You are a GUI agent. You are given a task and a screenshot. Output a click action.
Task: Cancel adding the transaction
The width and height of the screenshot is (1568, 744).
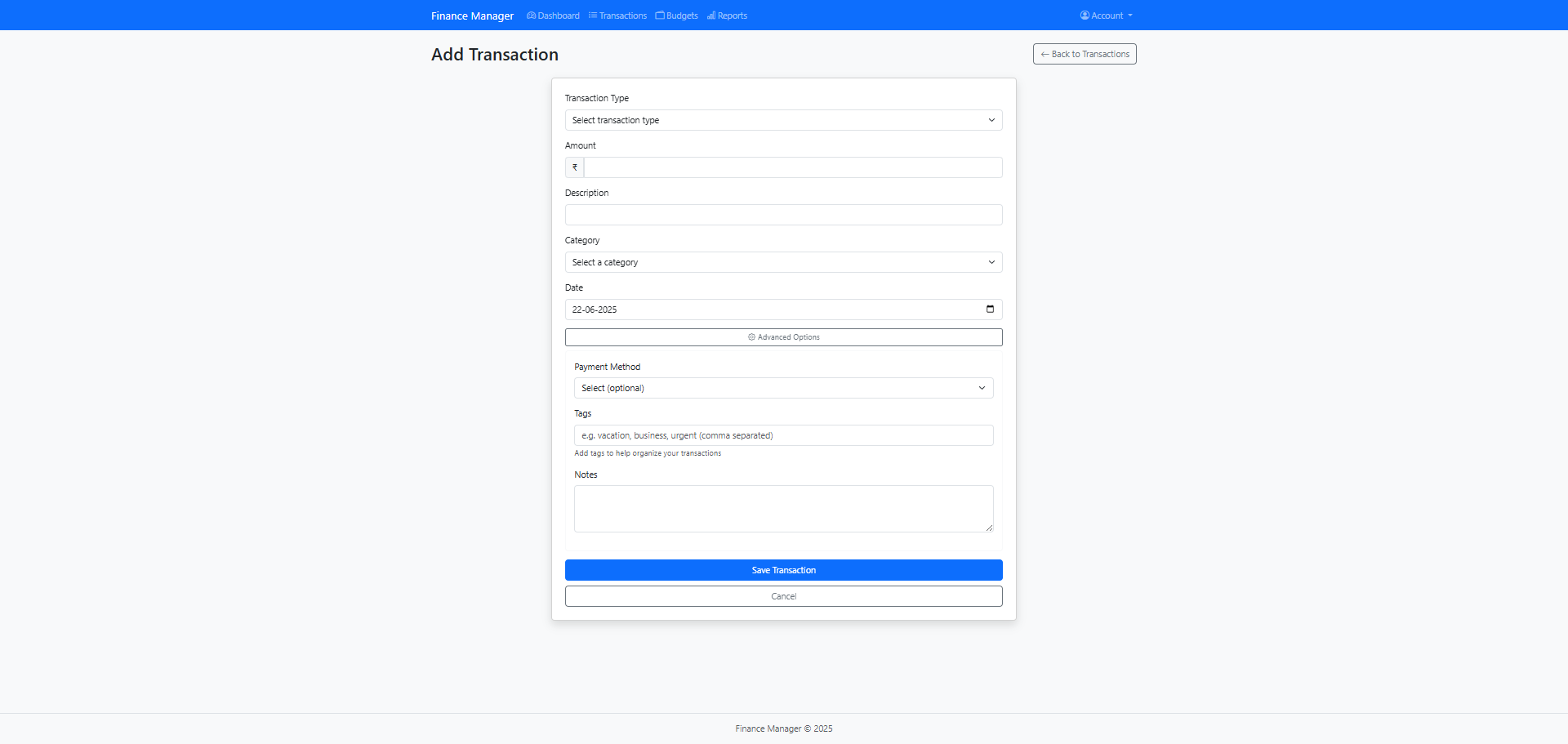tap(783, 596)
